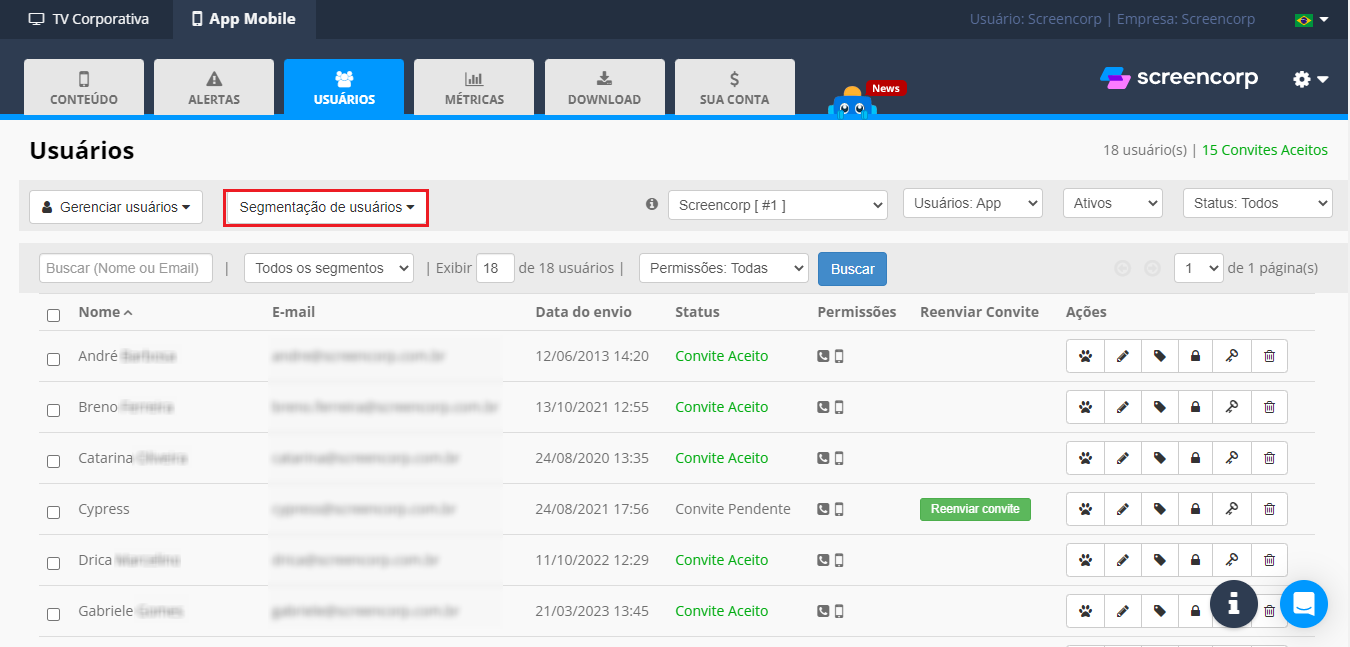Click the lock icon in Cypress's row
Viewport: 1350px width, 647px height.
tap(1195, 509)
